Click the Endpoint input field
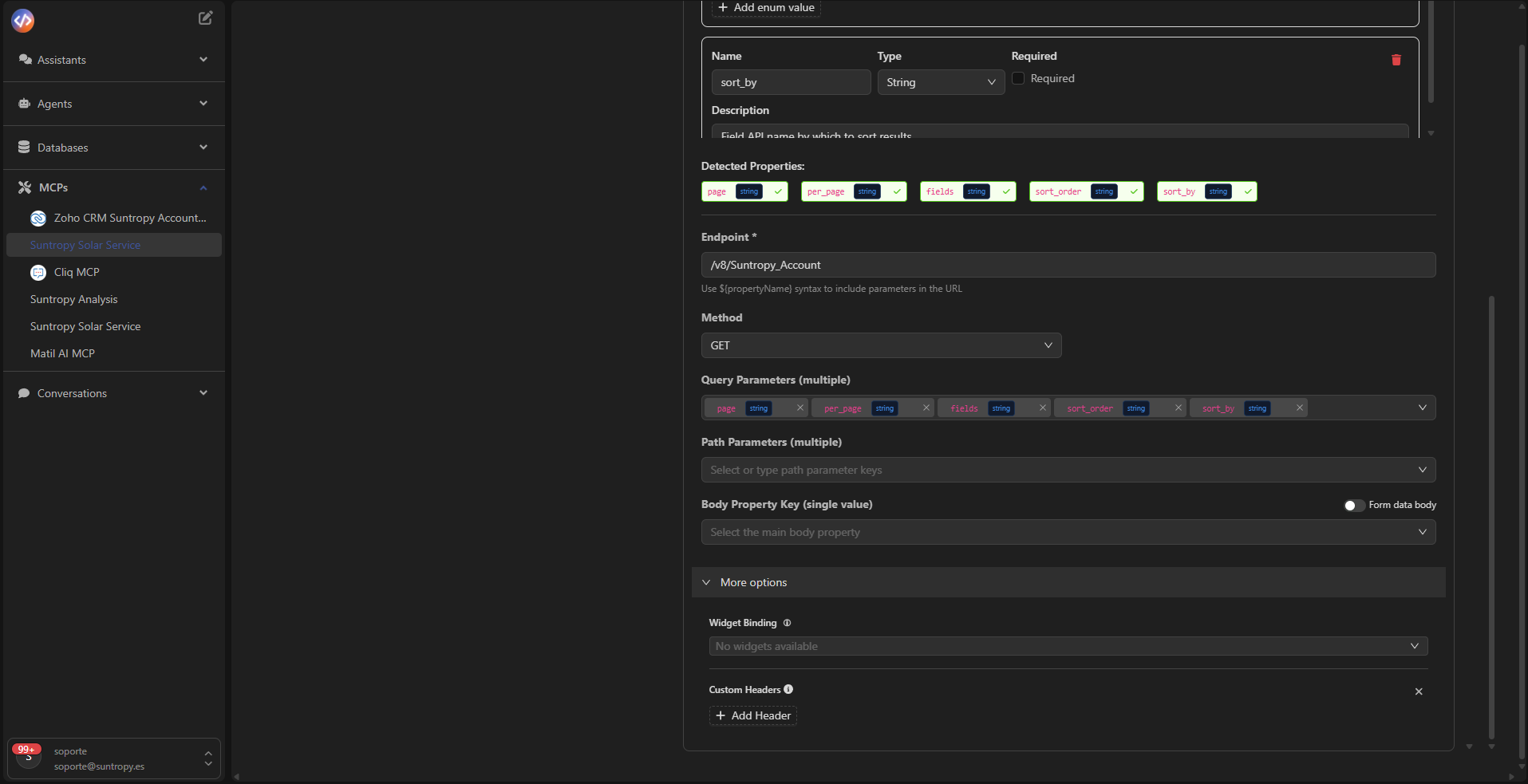This screenshot has height=784, width=1528. [x=1068, y=265]
